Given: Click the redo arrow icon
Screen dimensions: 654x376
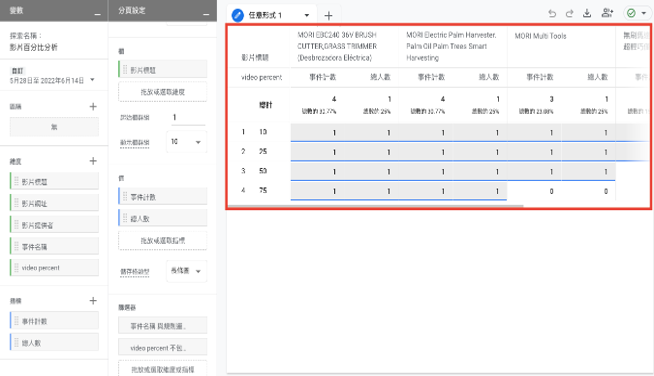Looking at the screenshot, I should tap(569, 14).
